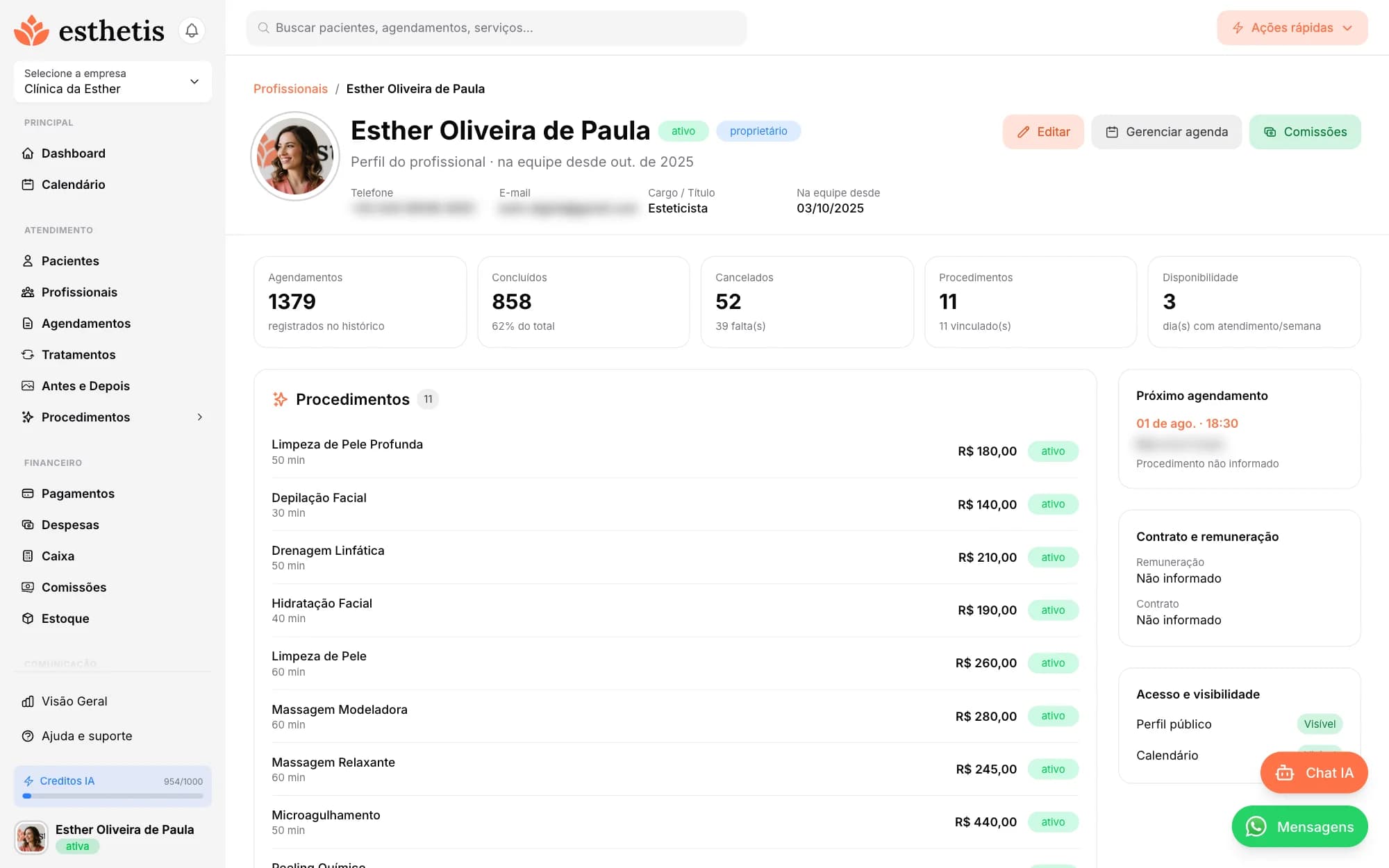The height and width of the screenshot is (868, 1389).
Task: Click the R$ 440,00 price
Action: click(985, 822)
